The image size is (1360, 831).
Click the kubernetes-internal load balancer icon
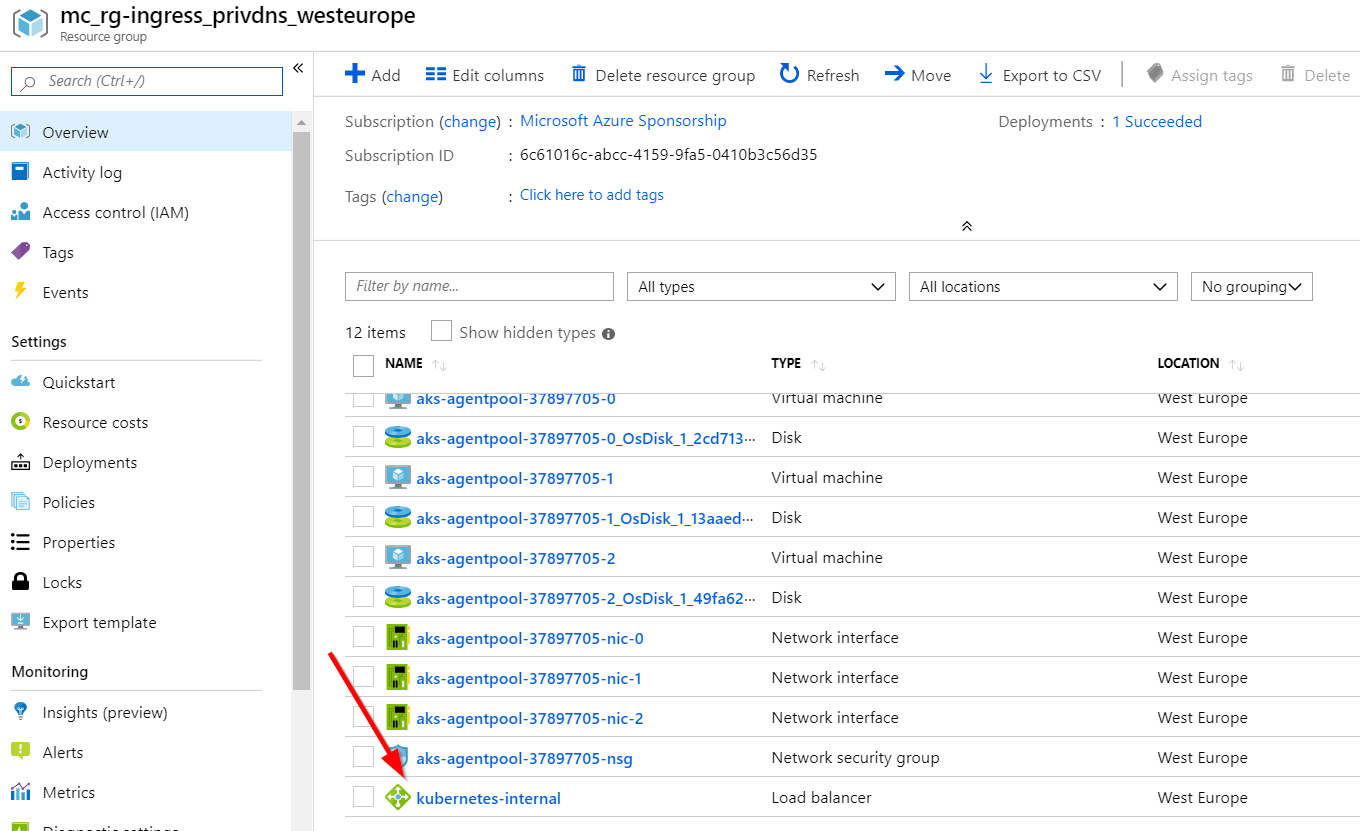tap(398, 797)
